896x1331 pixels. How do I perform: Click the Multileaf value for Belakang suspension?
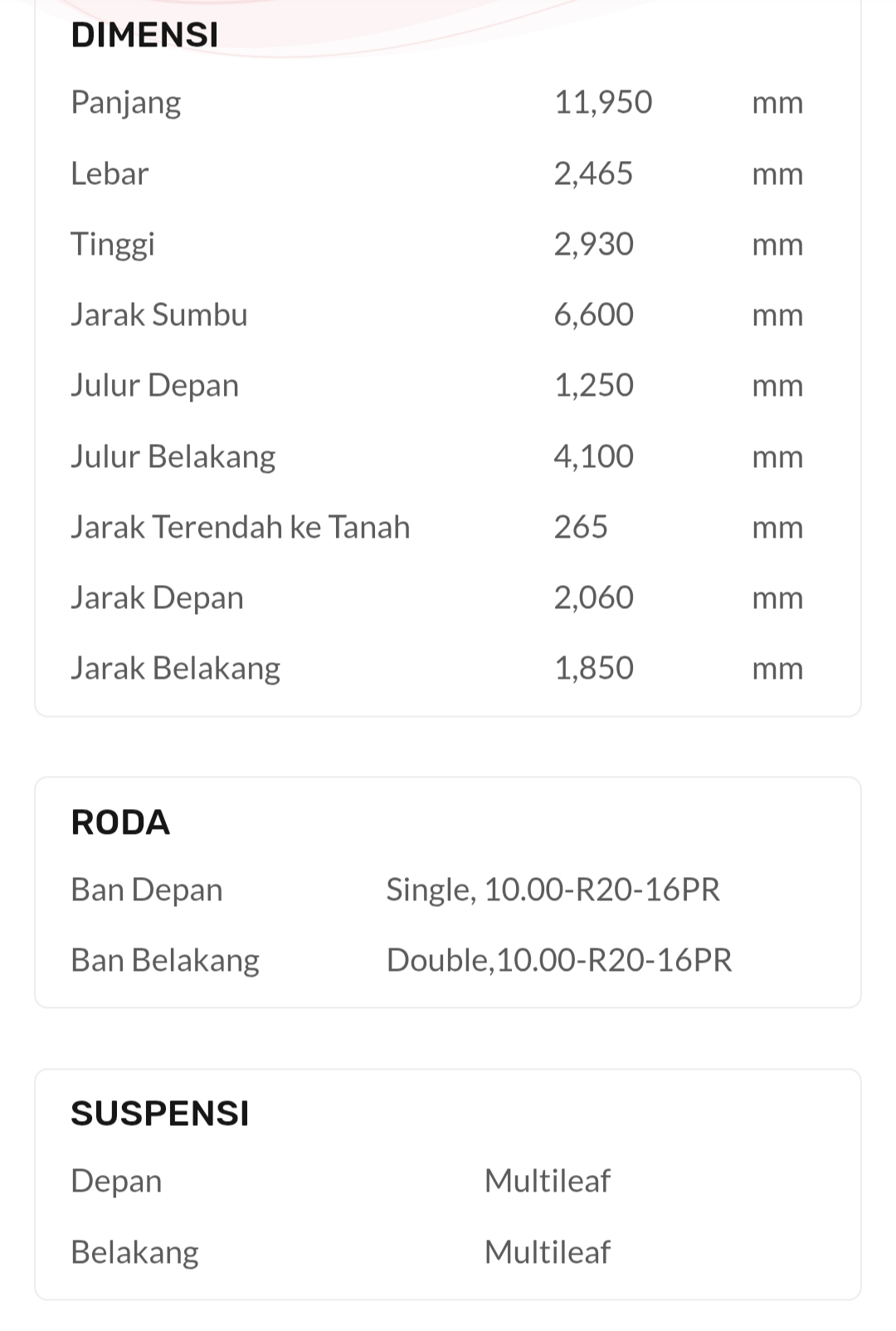(x=548, y=1252)
